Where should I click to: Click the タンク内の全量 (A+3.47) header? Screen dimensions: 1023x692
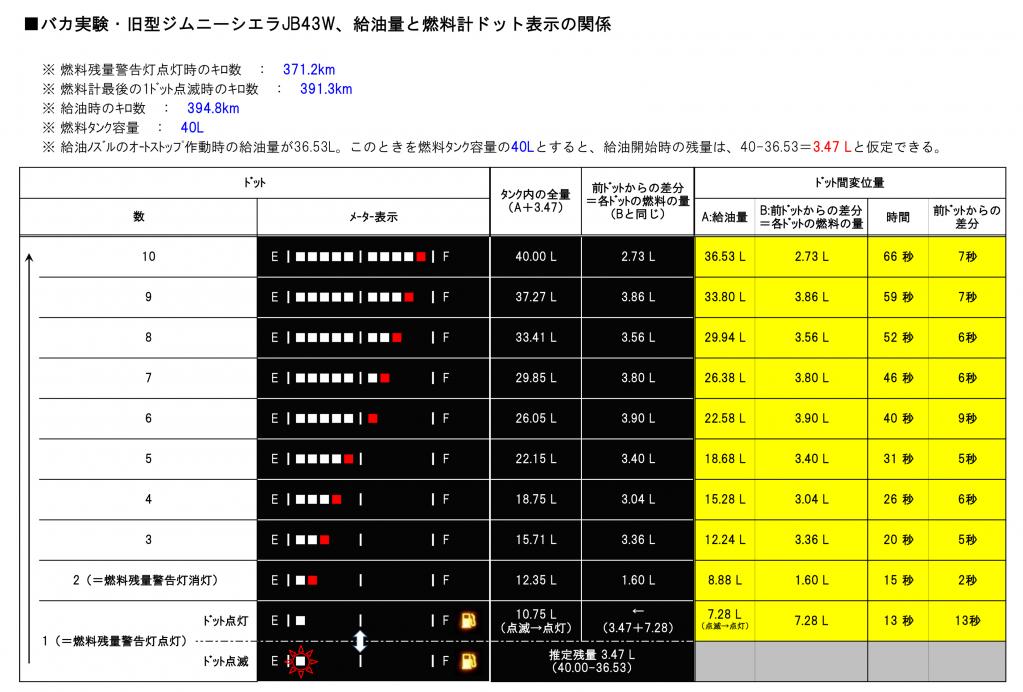coord(535,201)
